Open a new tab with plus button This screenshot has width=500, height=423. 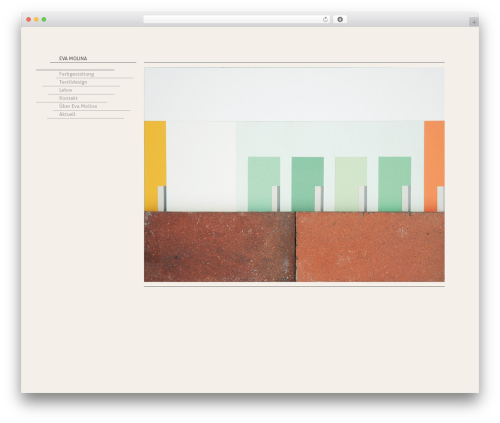point(474,22)
